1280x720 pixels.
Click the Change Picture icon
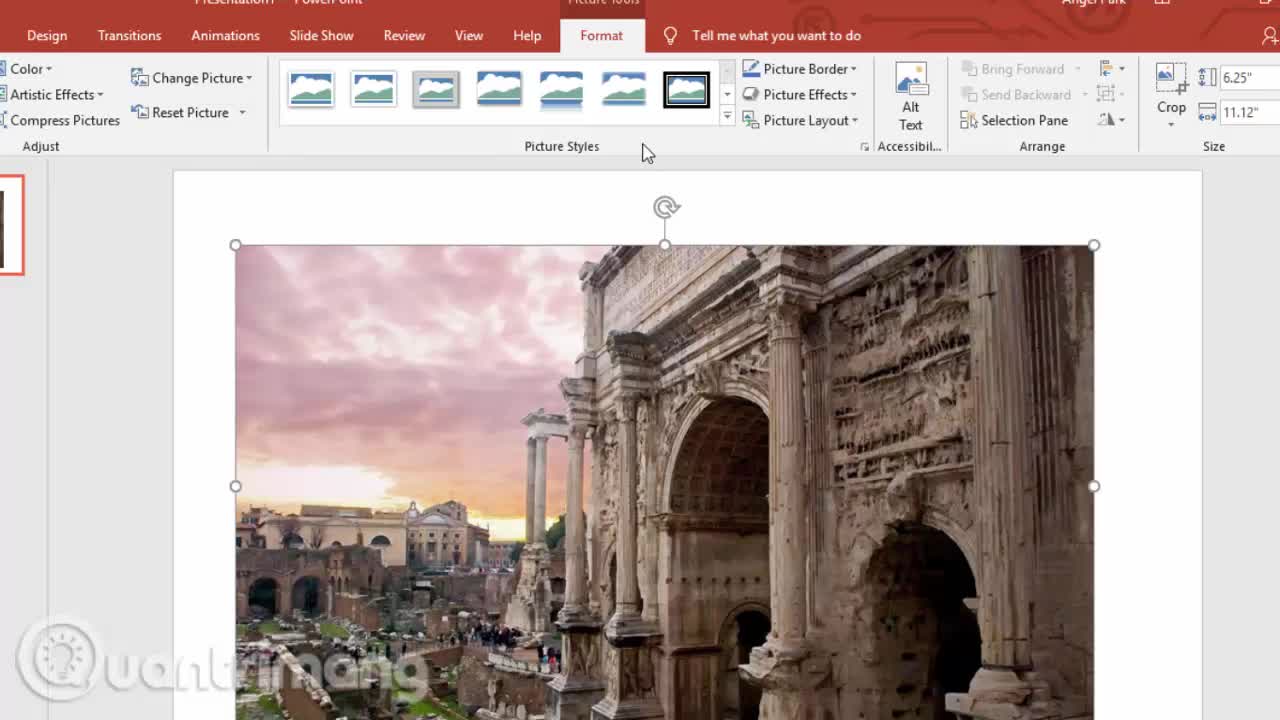click(140, 78)
